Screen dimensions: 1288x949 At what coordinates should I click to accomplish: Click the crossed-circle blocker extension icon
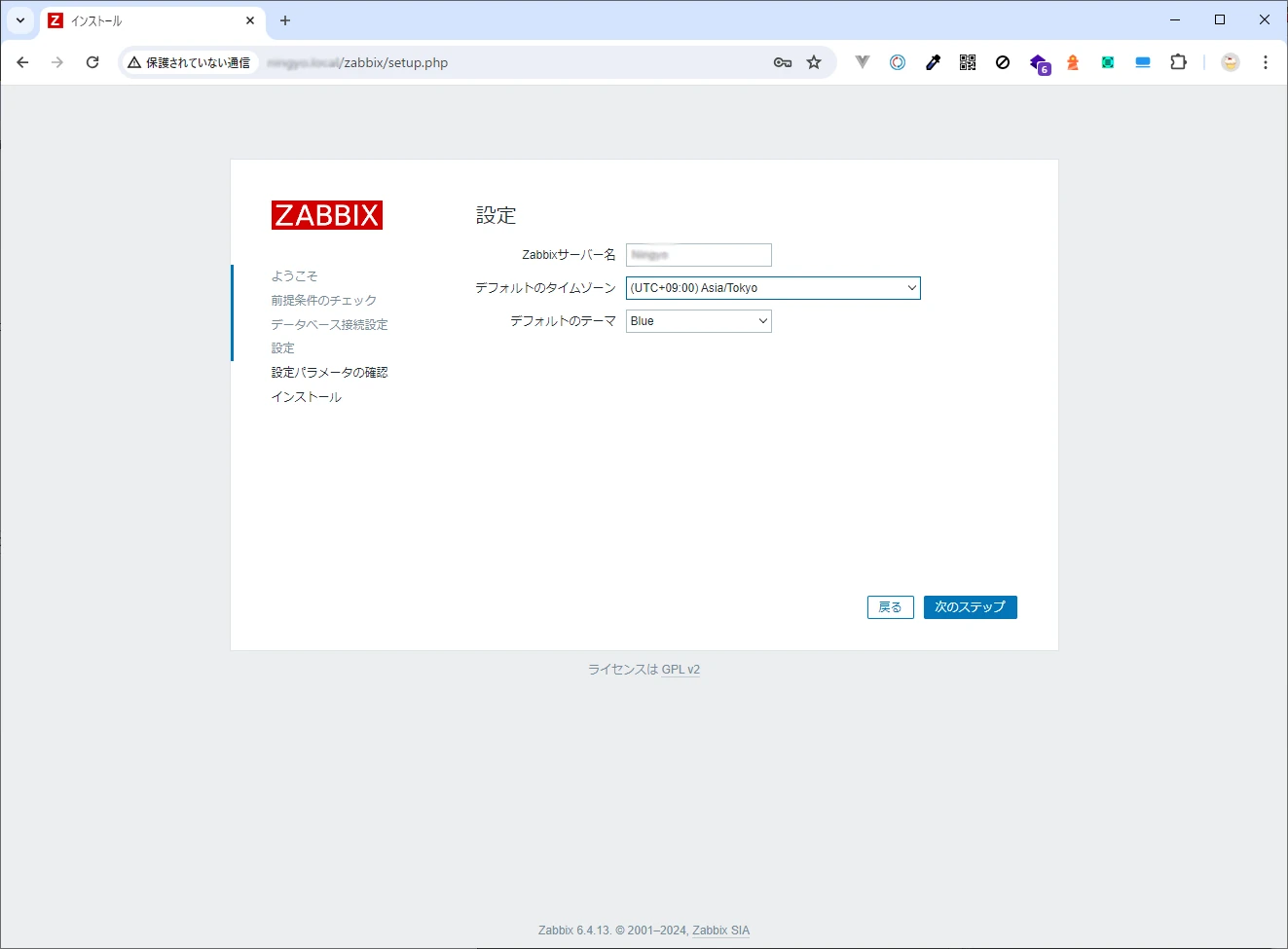coord(1003,62)
